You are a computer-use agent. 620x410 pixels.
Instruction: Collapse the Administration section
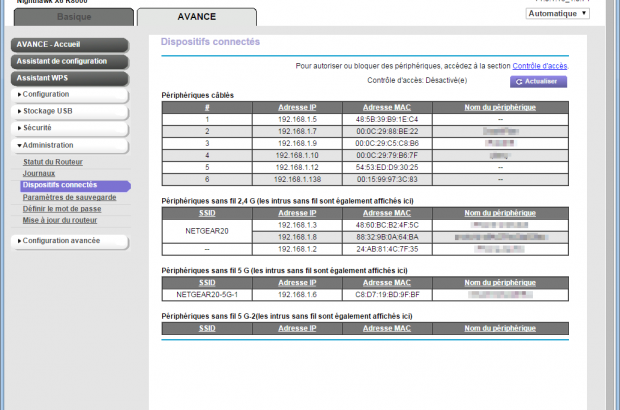[70, 145]
